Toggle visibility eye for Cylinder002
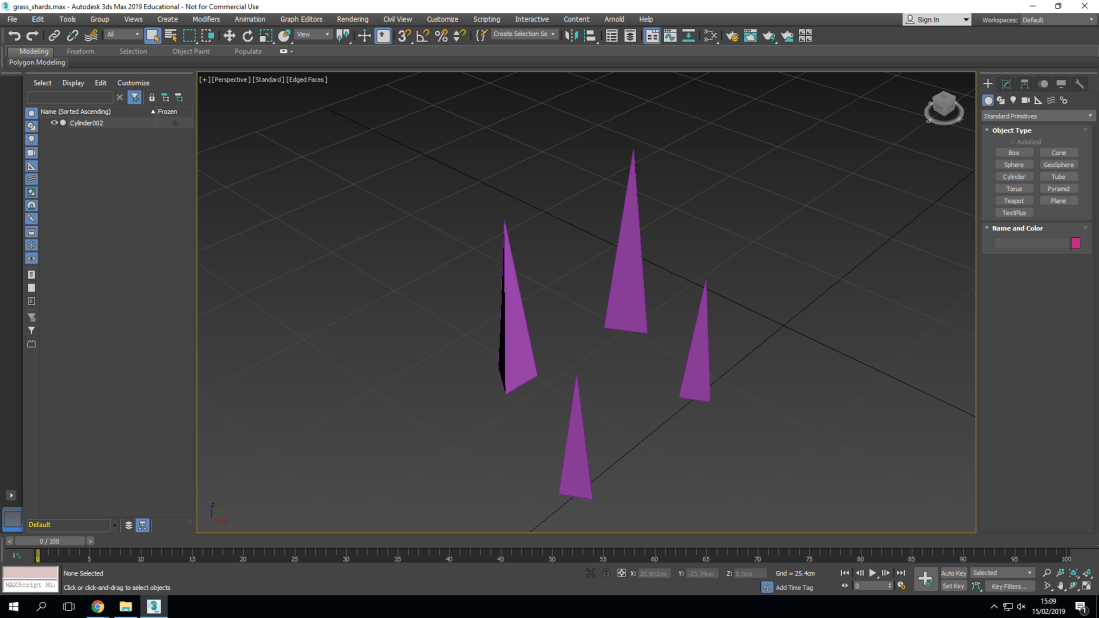Image resolution: width=1099 pixels, height=618 pixels. pyautogui.click(x=54, y=122)
